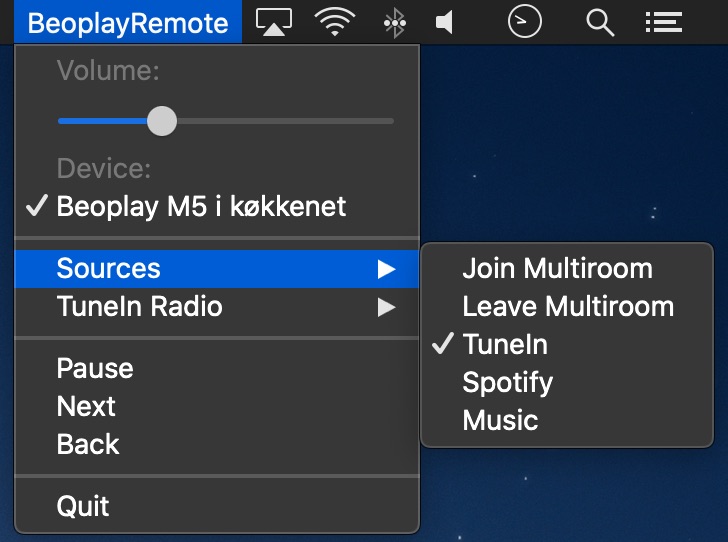Choose Join Multiroom

[567, 269]
